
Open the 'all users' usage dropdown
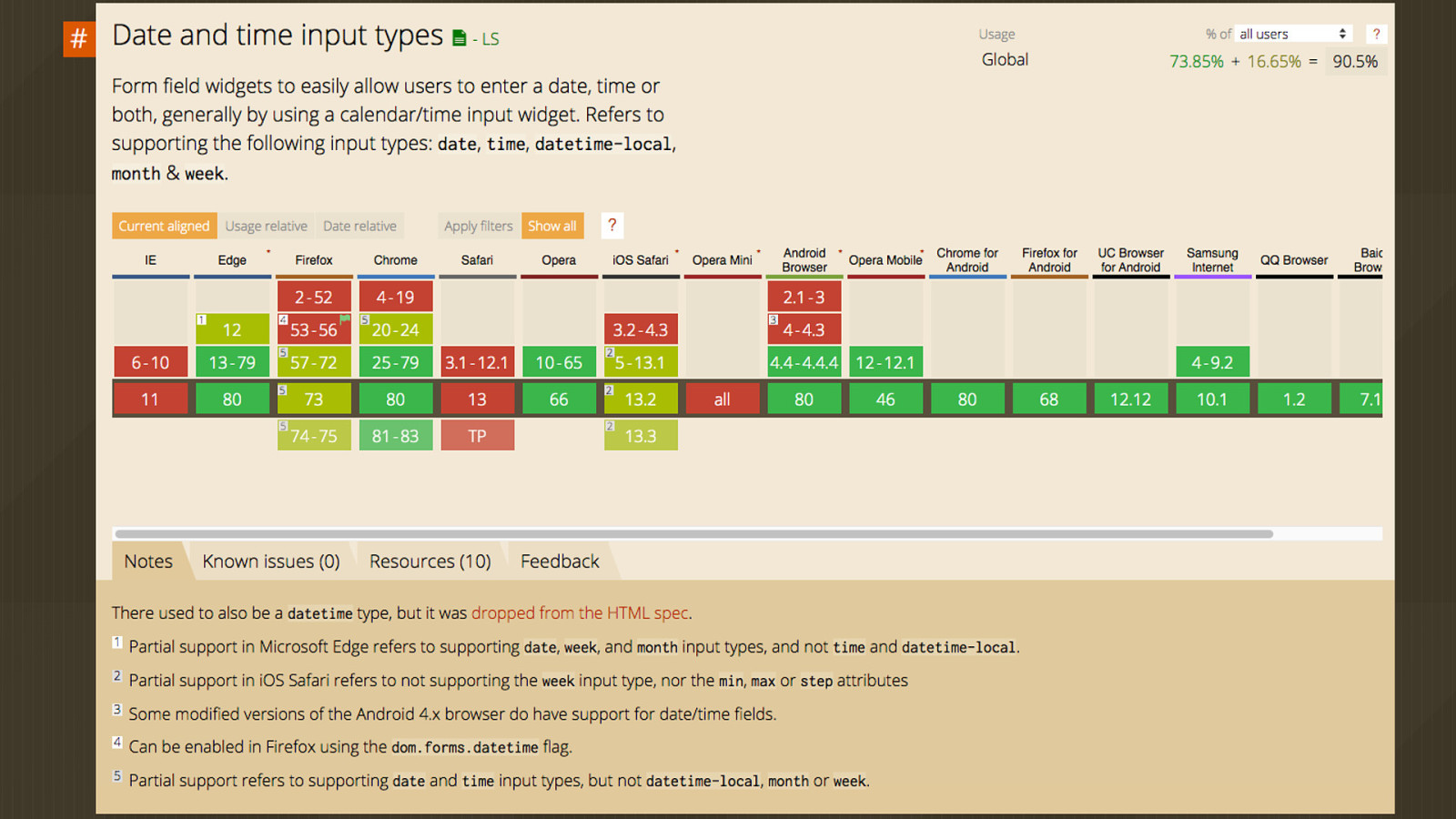tap(1293, 34)
